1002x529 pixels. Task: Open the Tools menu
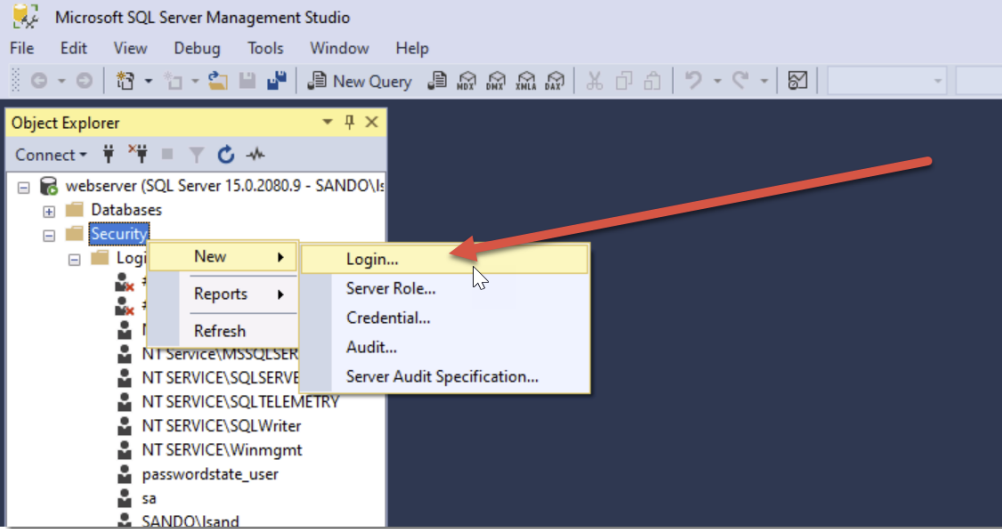(x=265, y=49)
